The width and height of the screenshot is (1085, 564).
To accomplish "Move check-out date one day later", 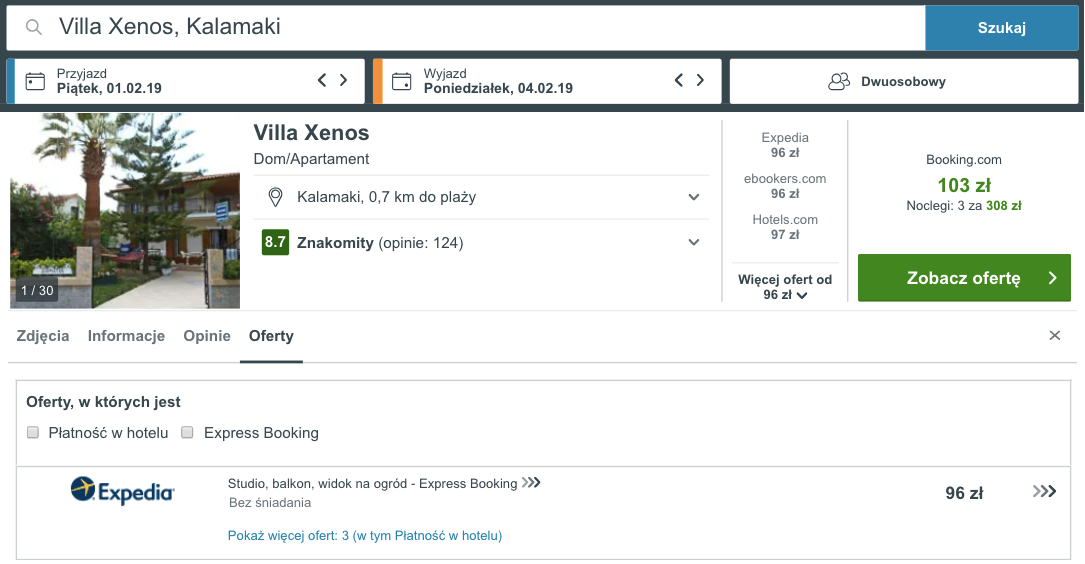I will (x=701, y=80).
